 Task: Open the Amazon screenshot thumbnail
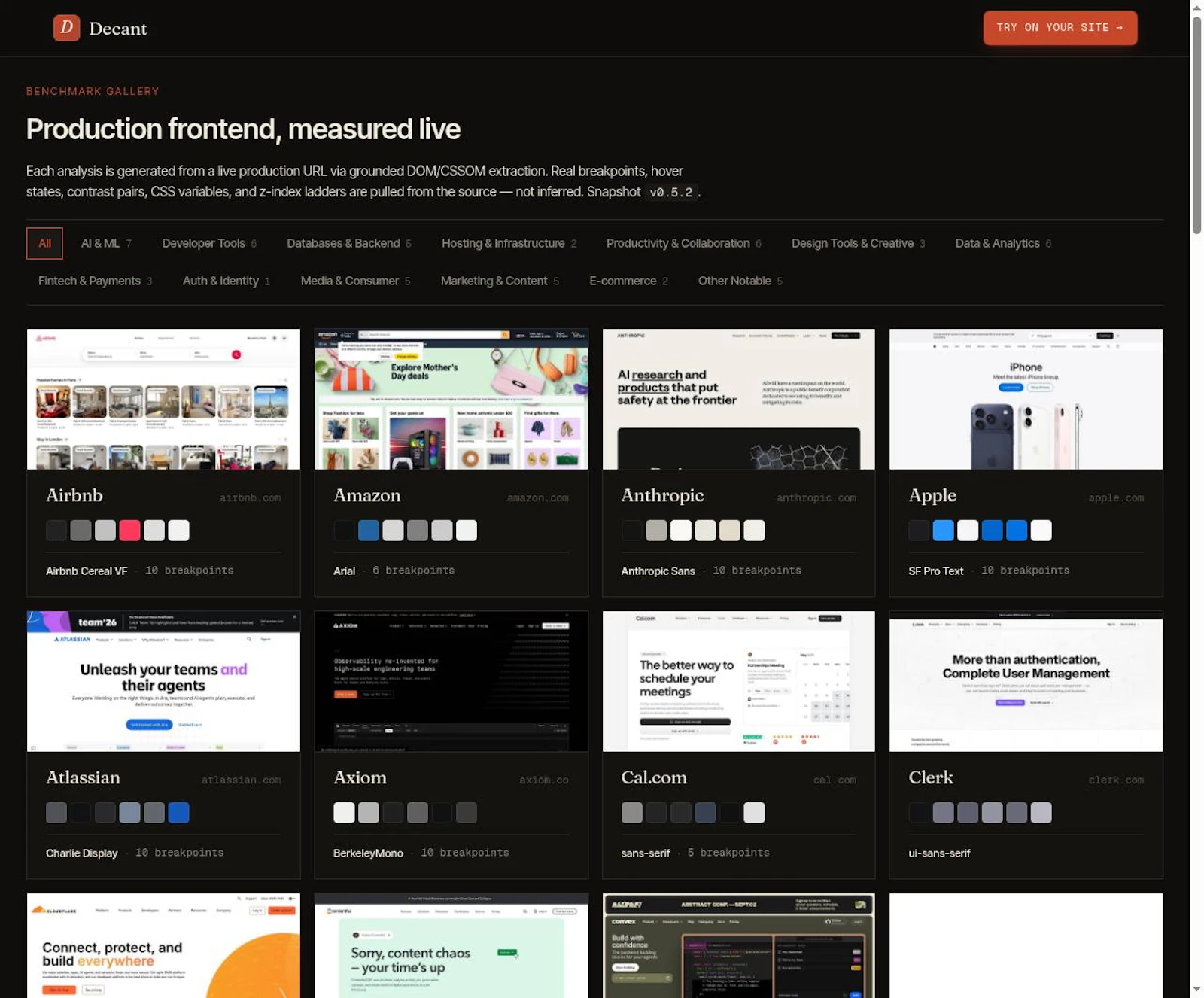pyautogui.click(x=451, y=399)
